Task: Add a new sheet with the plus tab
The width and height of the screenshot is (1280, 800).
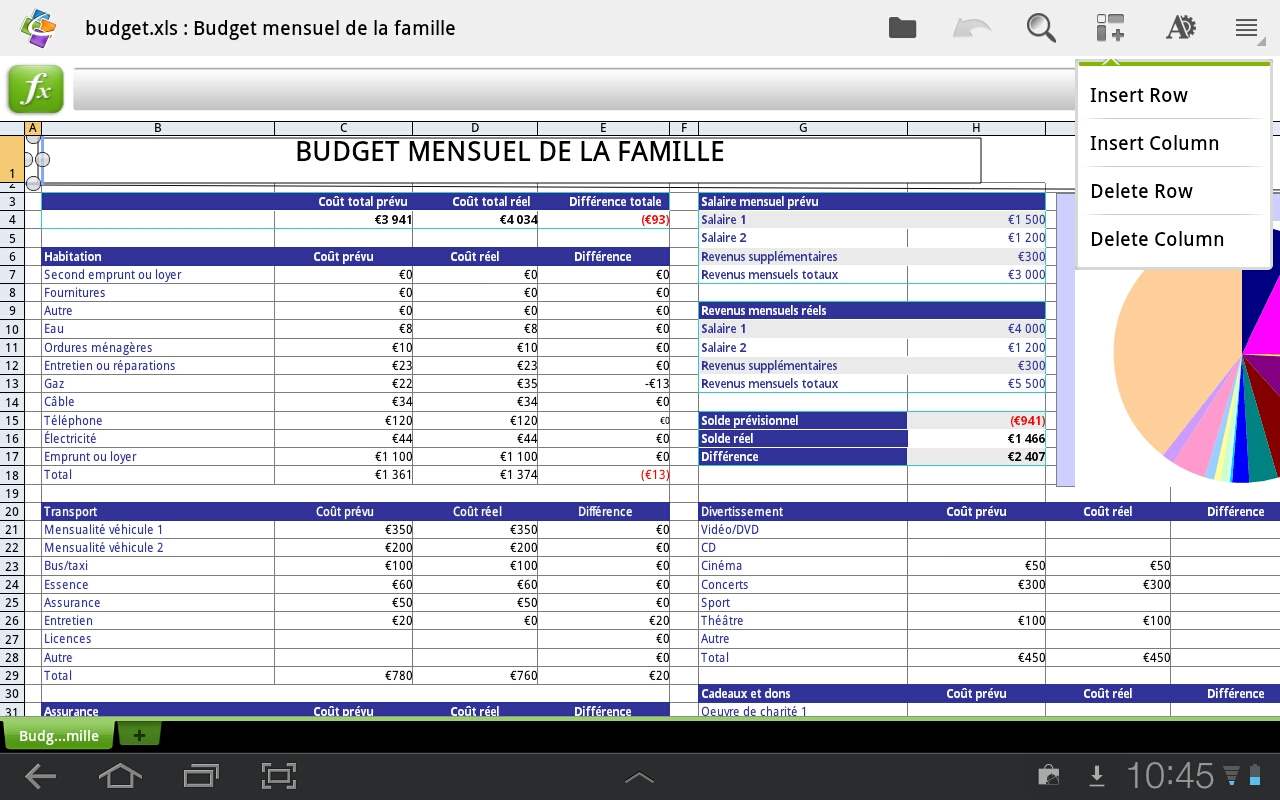Action: pos(139,735)
